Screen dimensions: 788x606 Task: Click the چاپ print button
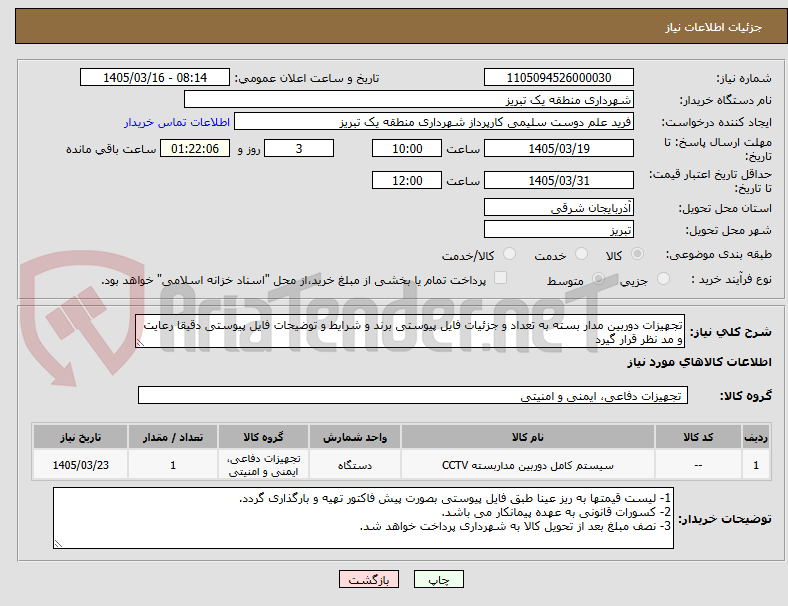click(439, 579)
